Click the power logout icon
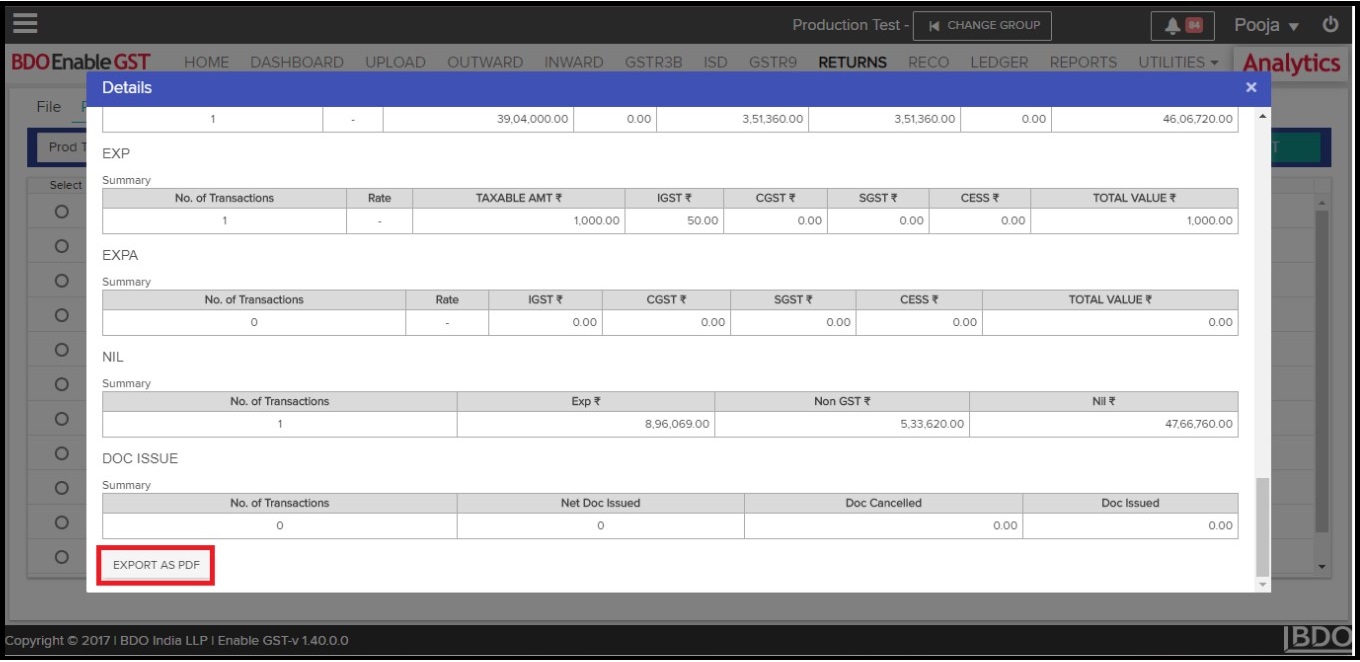 (x=1330, y=25)
